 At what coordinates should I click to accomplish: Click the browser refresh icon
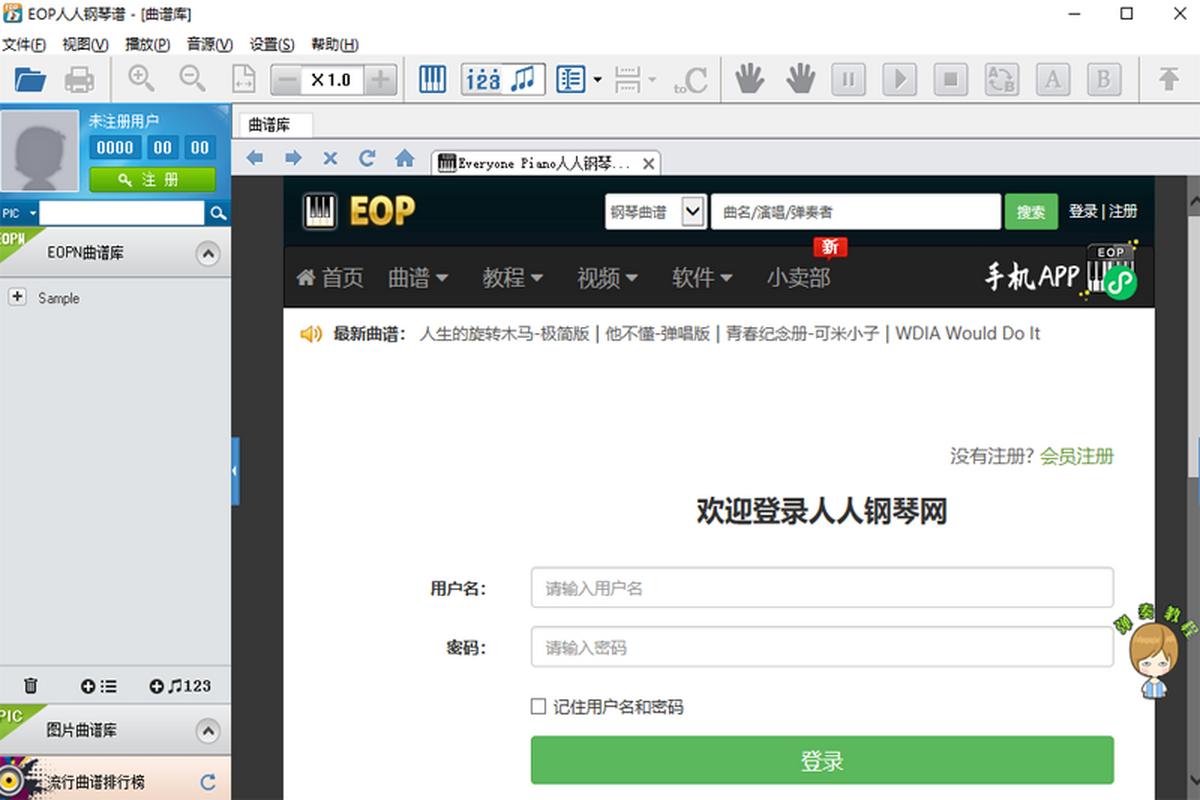coord(367,158)
